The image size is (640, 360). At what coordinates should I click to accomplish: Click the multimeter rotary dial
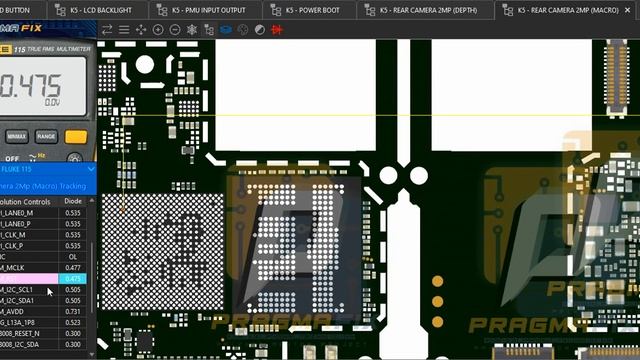(74, 158)
